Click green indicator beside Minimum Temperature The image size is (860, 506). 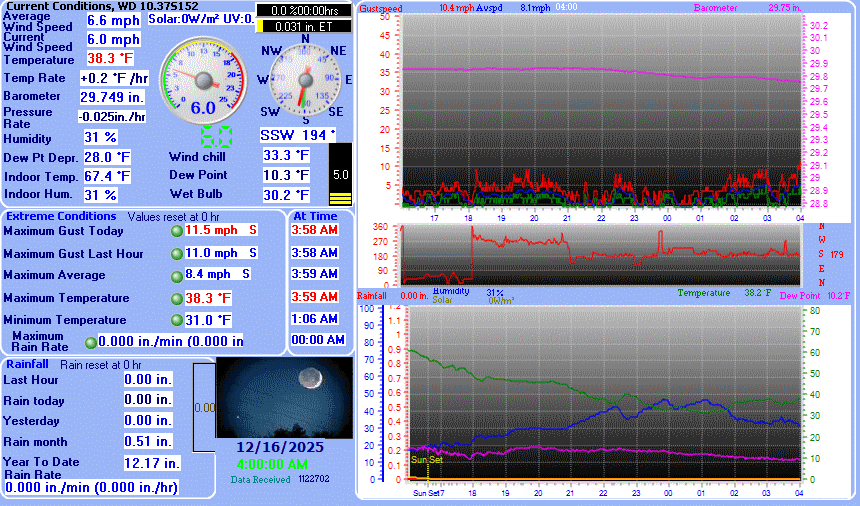click(177, 320)
